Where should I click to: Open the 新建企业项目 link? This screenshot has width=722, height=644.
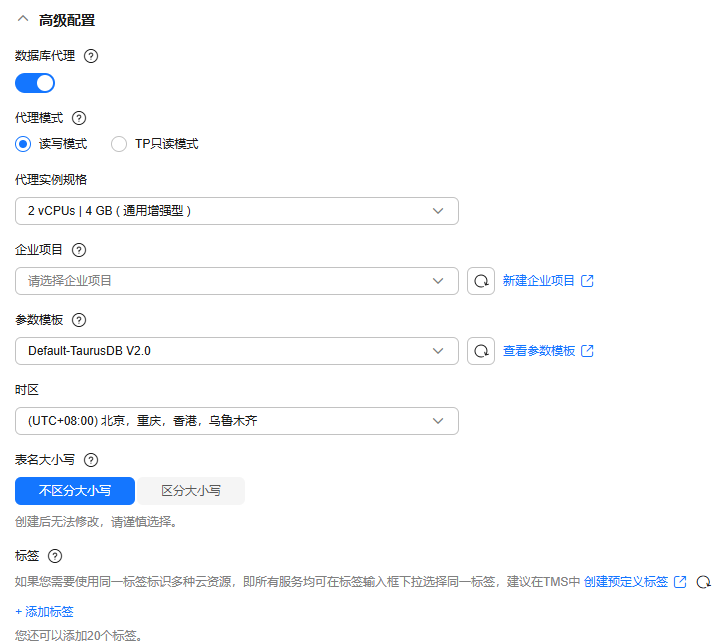(538, 281)
